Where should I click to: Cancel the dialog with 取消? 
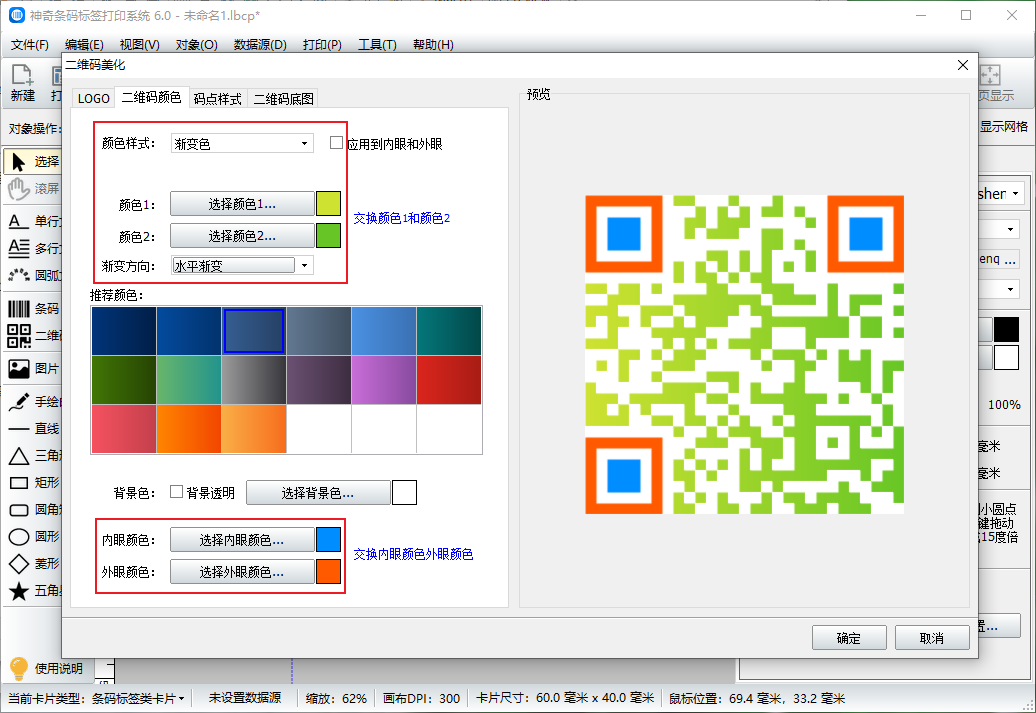932,638
